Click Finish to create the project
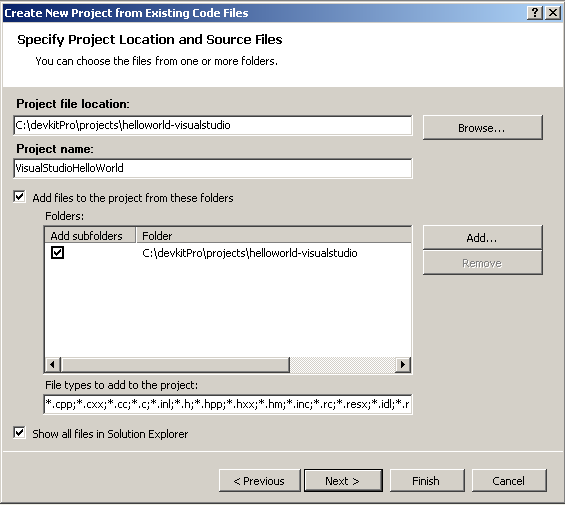Image resolution: width=565 pixels, height=505 pixels. 427,480
